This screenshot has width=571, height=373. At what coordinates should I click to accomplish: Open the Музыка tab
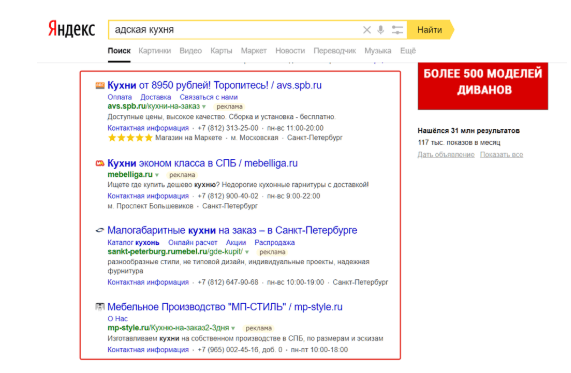point(378,51)
